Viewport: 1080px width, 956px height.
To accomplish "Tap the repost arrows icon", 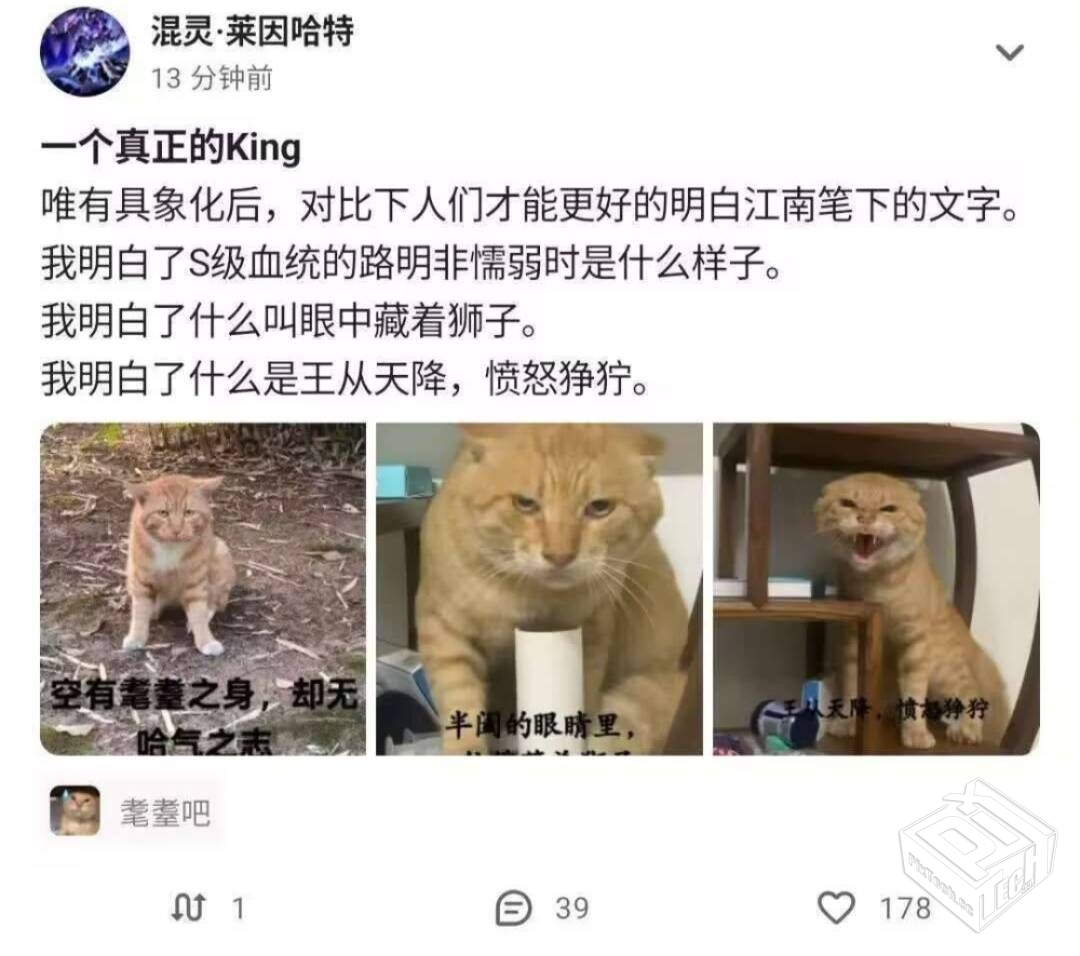I will click(188, 908).
